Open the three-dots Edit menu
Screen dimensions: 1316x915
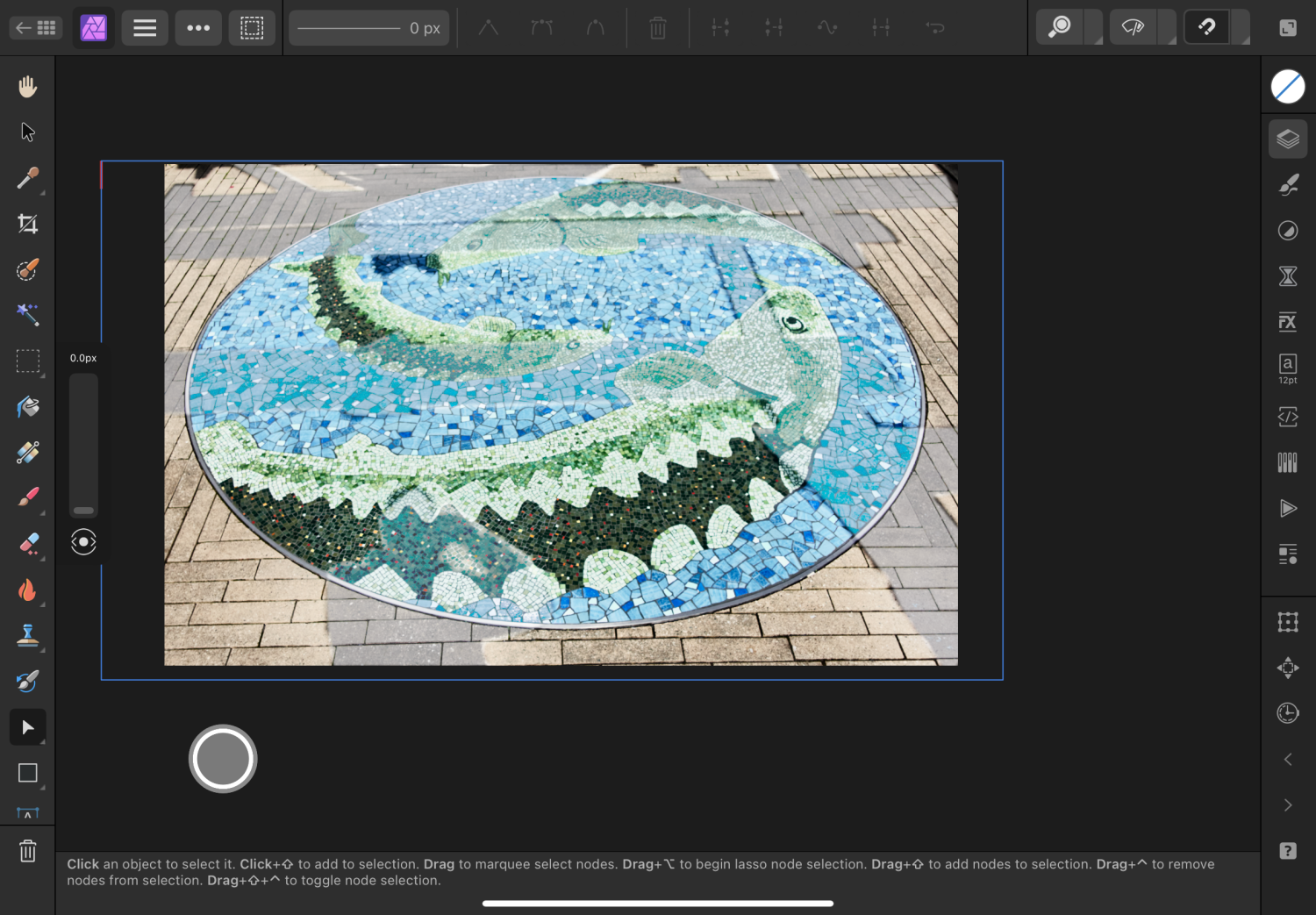[198, 28]
